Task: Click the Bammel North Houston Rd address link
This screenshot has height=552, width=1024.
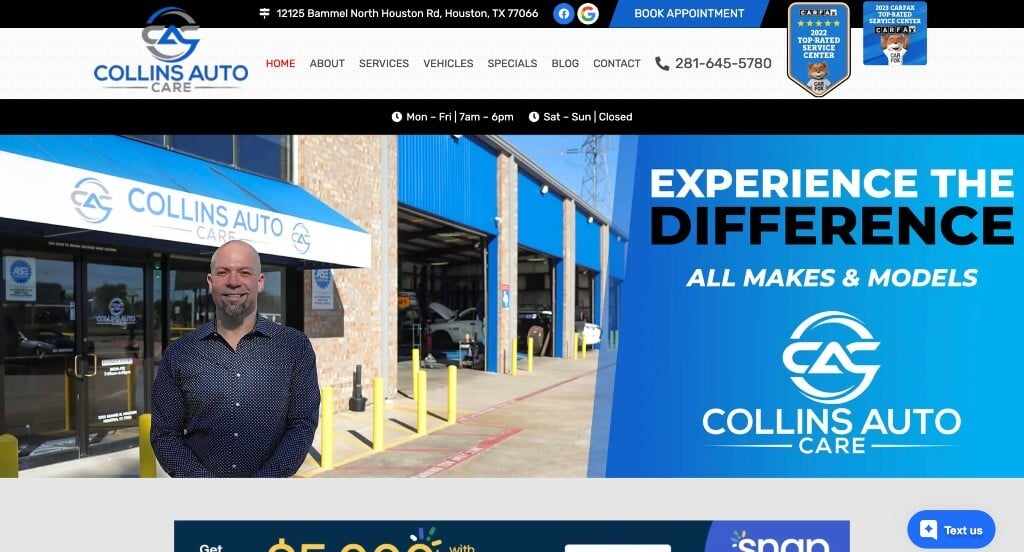Action: click(x=407, y=13)
